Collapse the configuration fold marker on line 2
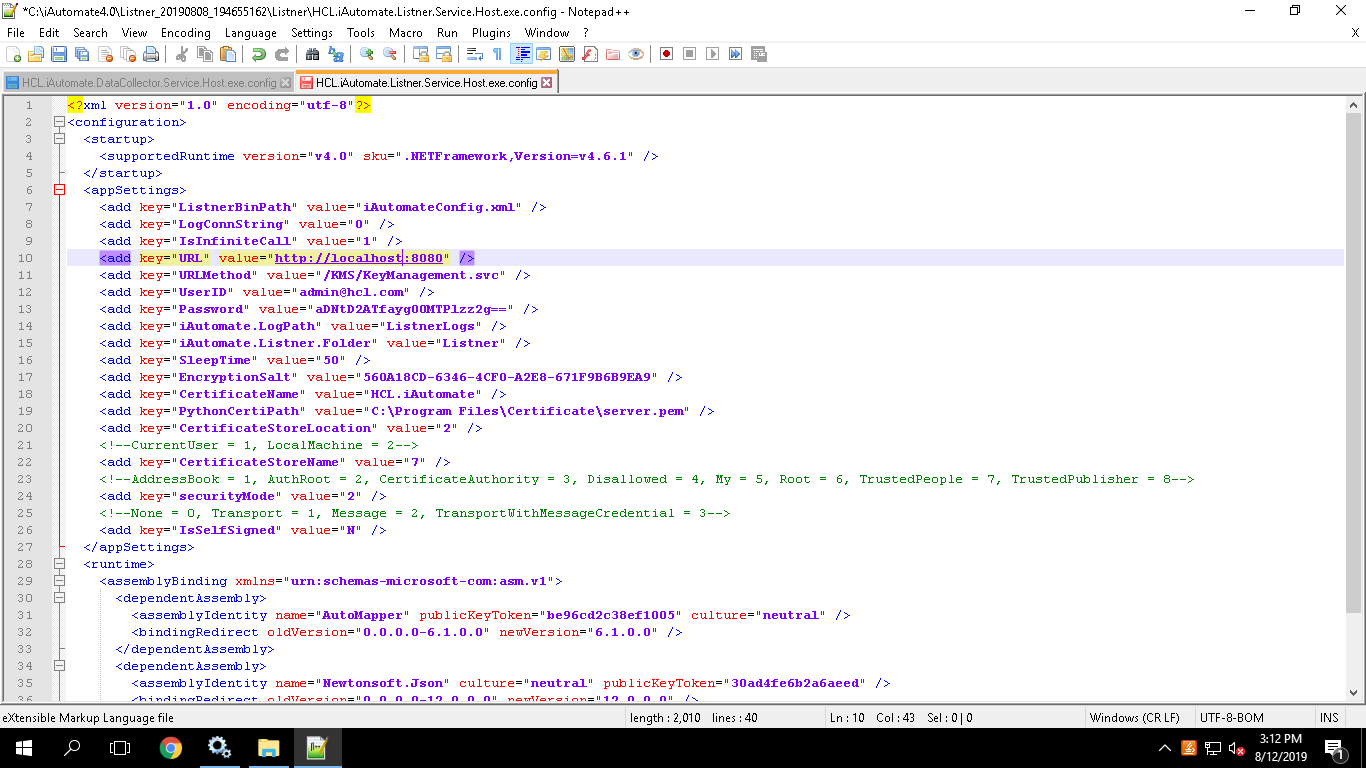The image size is (1366, 768). (x=59, y=122)
